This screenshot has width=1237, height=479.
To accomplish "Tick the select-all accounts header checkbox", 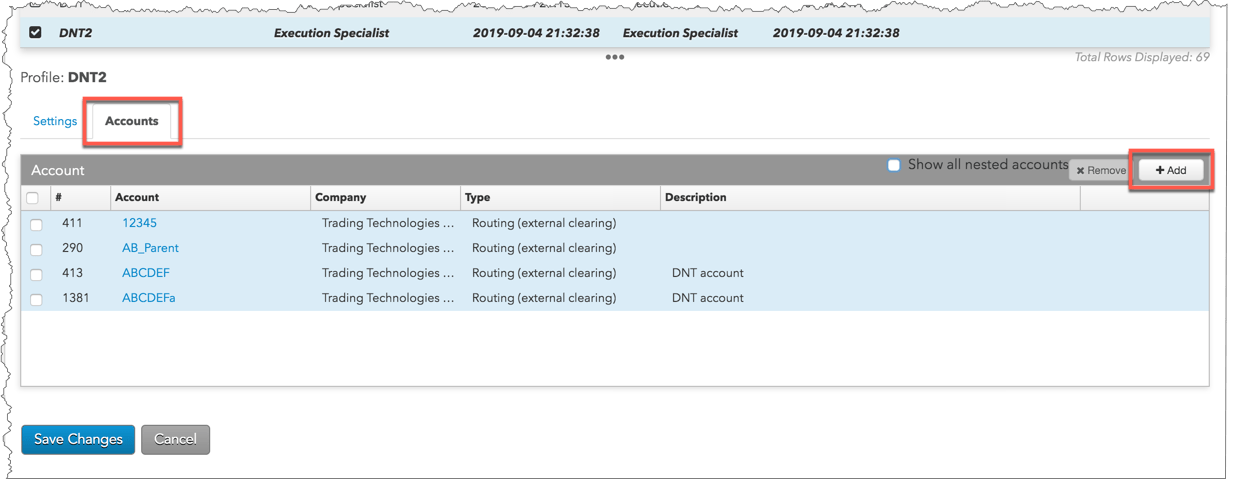I will coord(33,198).
